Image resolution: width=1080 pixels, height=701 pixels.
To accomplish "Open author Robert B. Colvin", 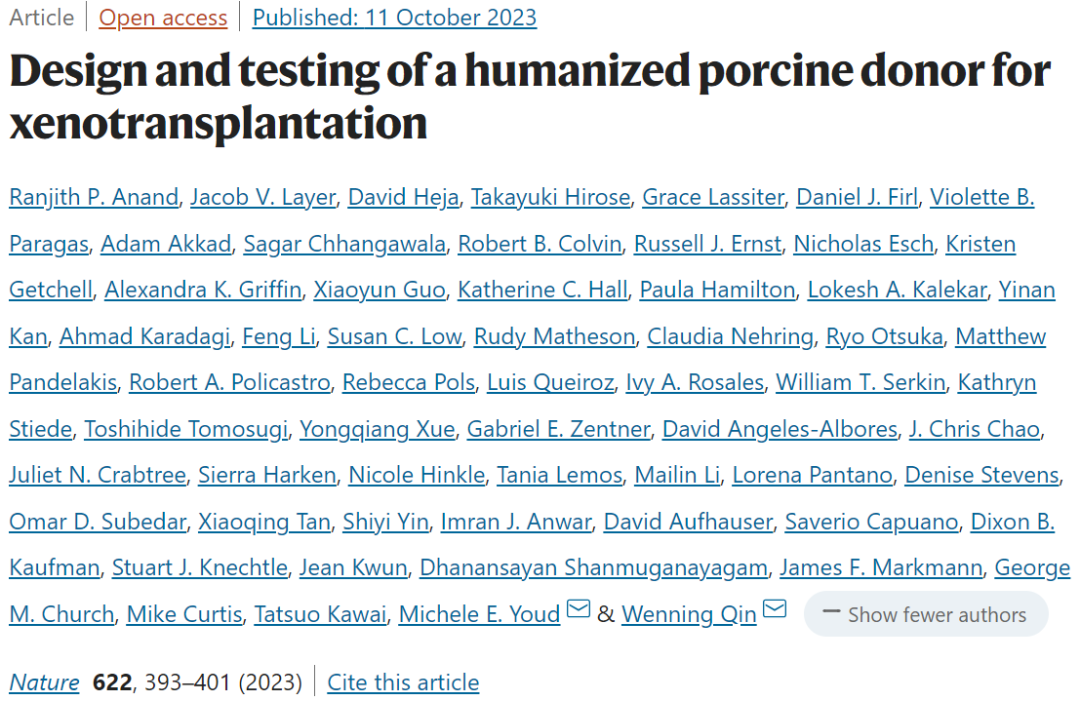I will click(539, 244).
